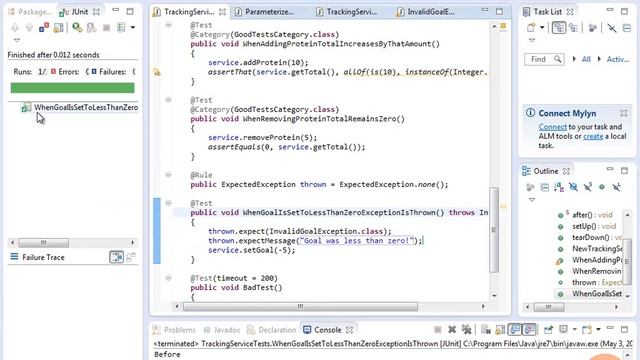Toggle Hide Non-Public Members in Outline
Screen dimensions: 640x360
click(x=602, y=187)
